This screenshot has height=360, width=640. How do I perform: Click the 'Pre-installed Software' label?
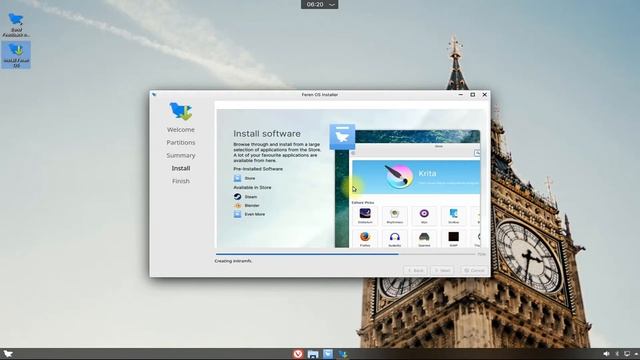point(258,169)
